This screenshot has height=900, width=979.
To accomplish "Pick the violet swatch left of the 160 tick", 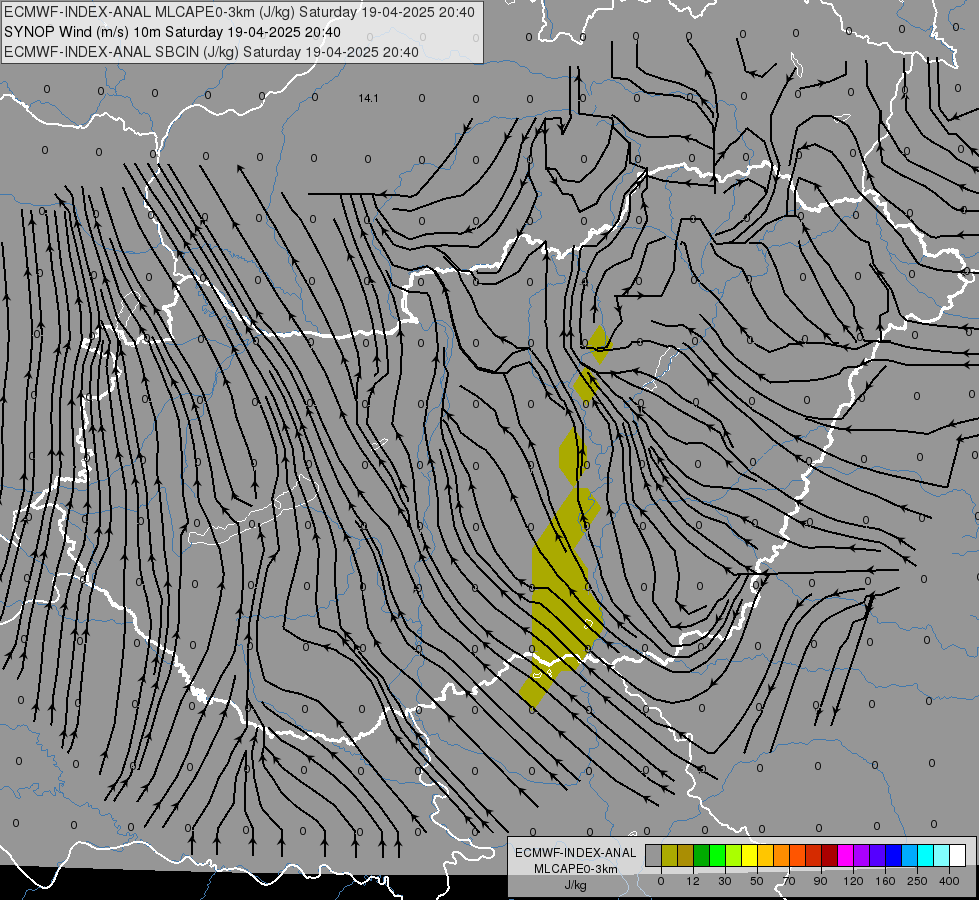I will (878, 856).
